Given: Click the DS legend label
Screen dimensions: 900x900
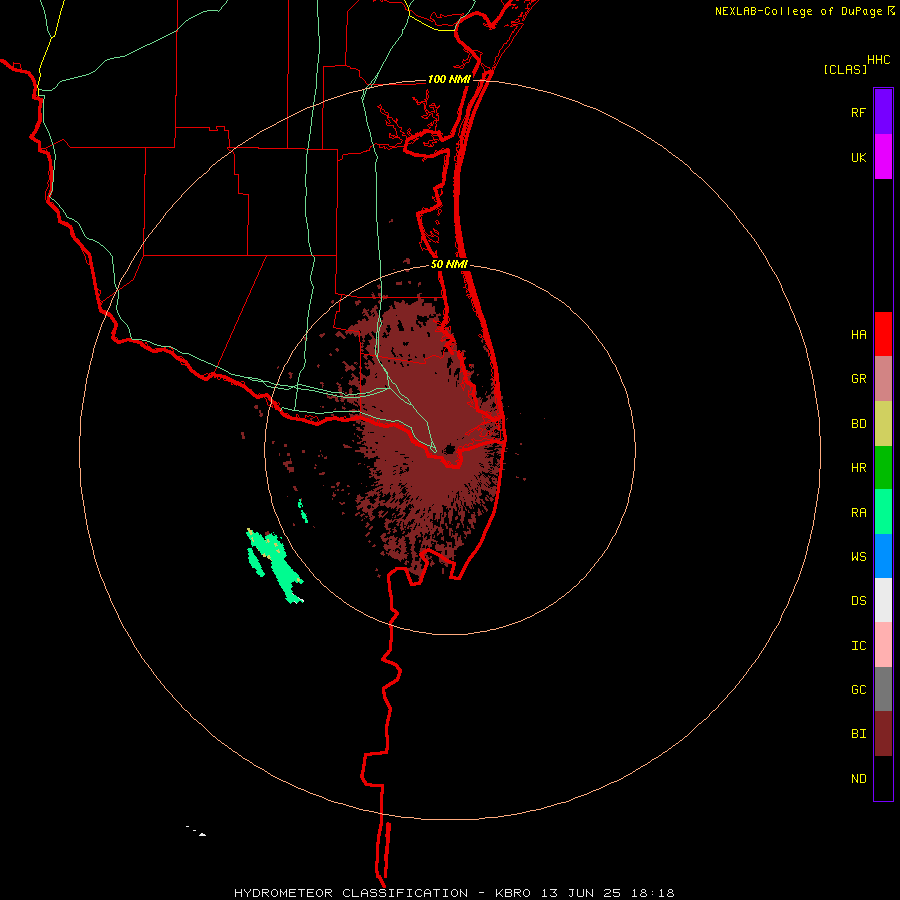Looking at the screenshot, I should click(x=858, y=601).
